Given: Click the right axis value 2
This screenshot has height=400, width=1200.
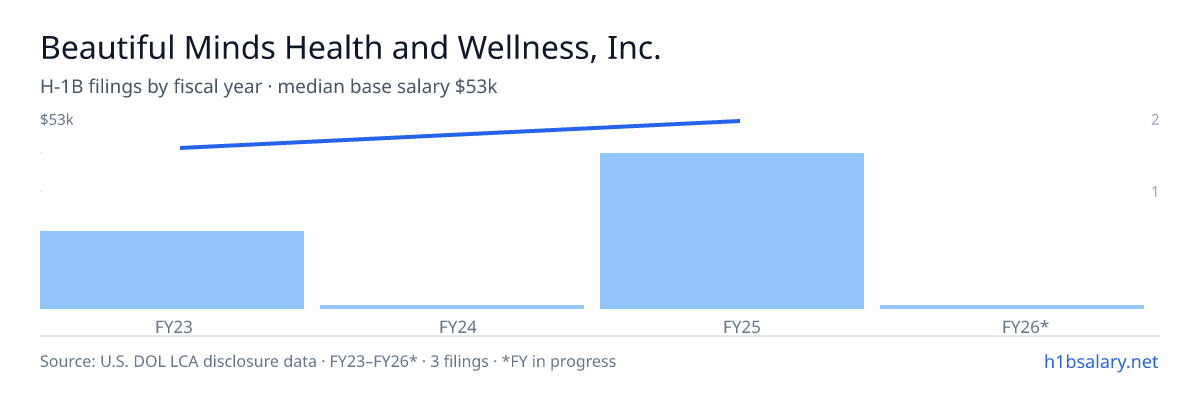Looking at the screenshot, I should [x=1155, y=120].
